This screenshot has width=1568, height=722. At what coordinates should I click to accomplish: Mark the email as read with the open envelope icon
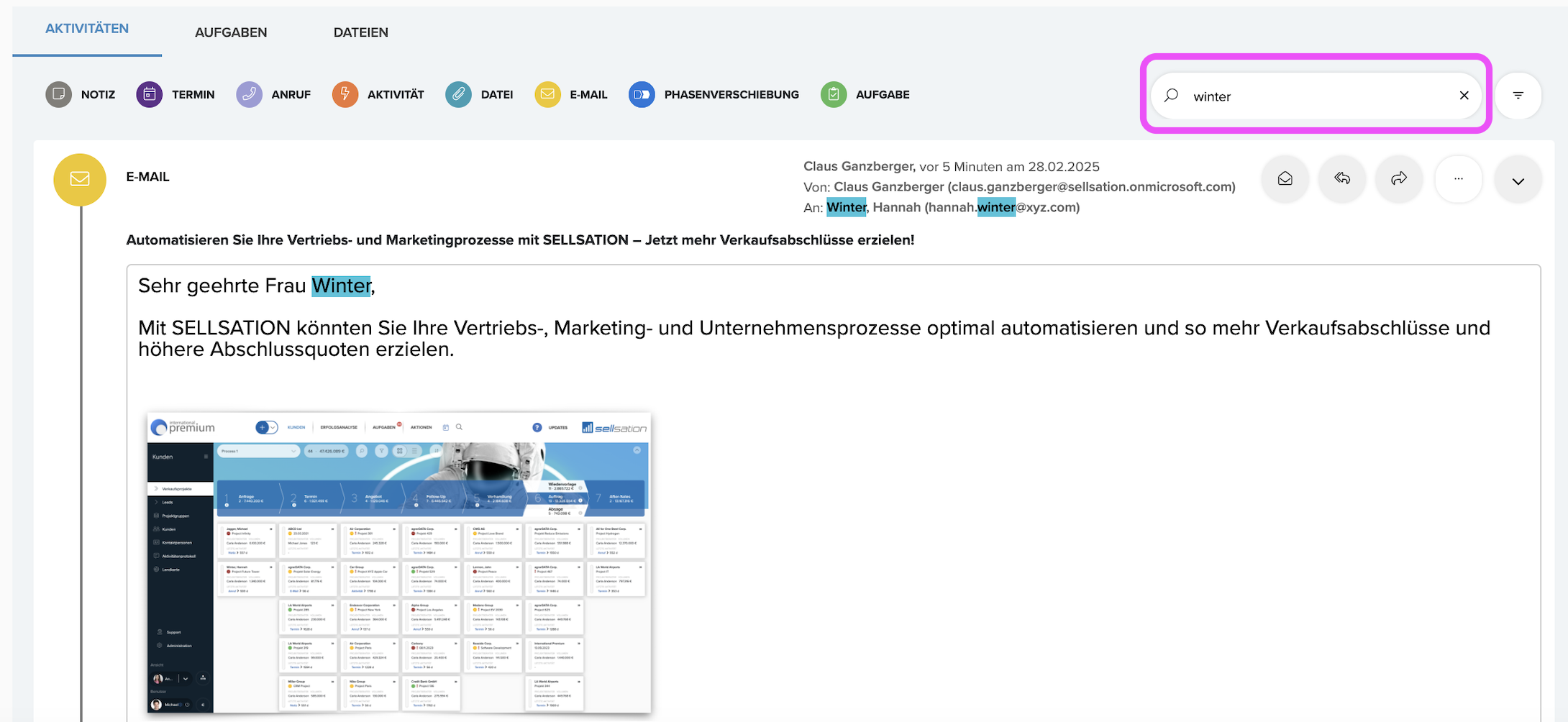coord(1285,179)
